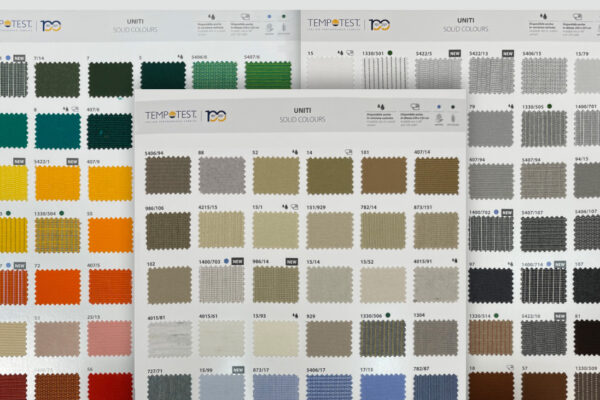Screen dimensions: 600x400
Task: Click the blue legend dot in center card header
Action: click(x=439, y=107)
